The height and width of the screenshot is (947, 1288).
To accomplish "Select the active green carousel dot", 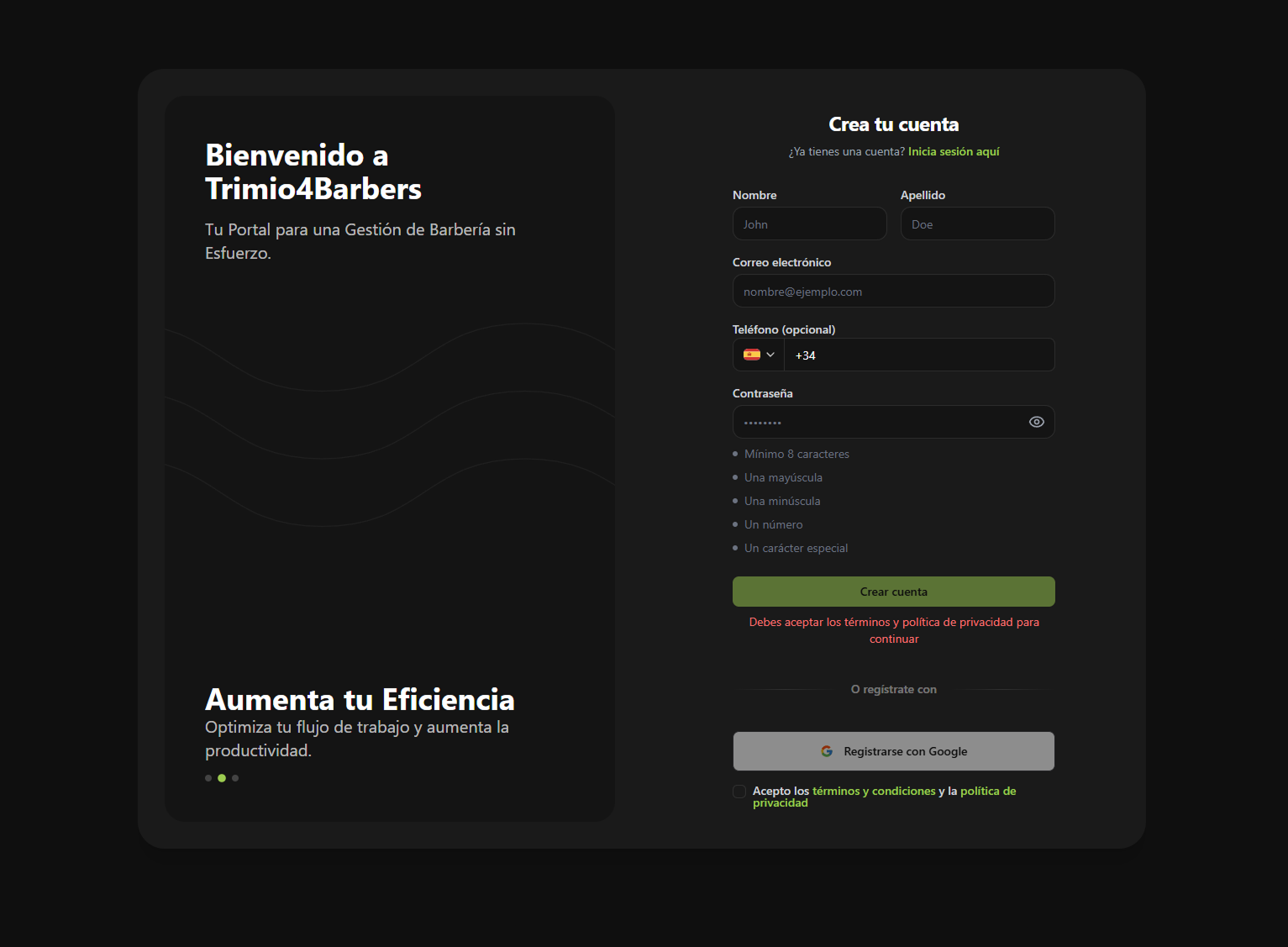I will tap(222, 778).
